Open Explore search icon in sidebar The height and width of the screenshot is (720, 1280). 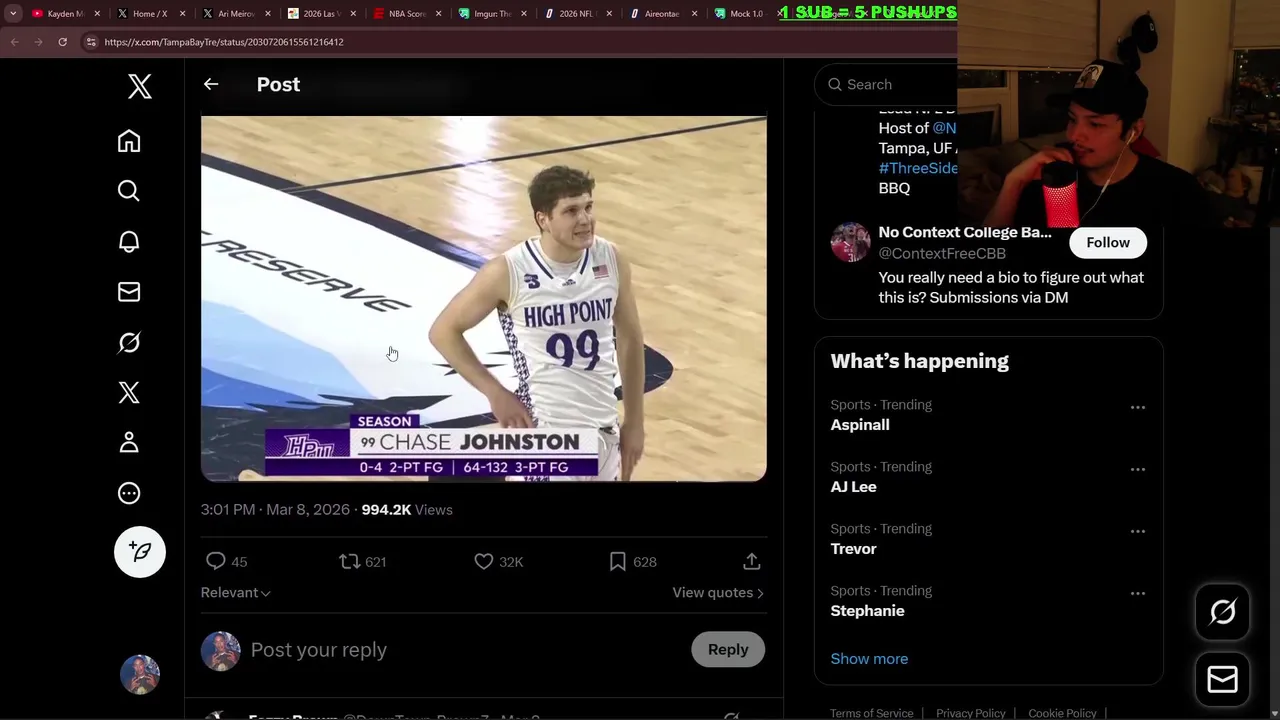point(129,191)
